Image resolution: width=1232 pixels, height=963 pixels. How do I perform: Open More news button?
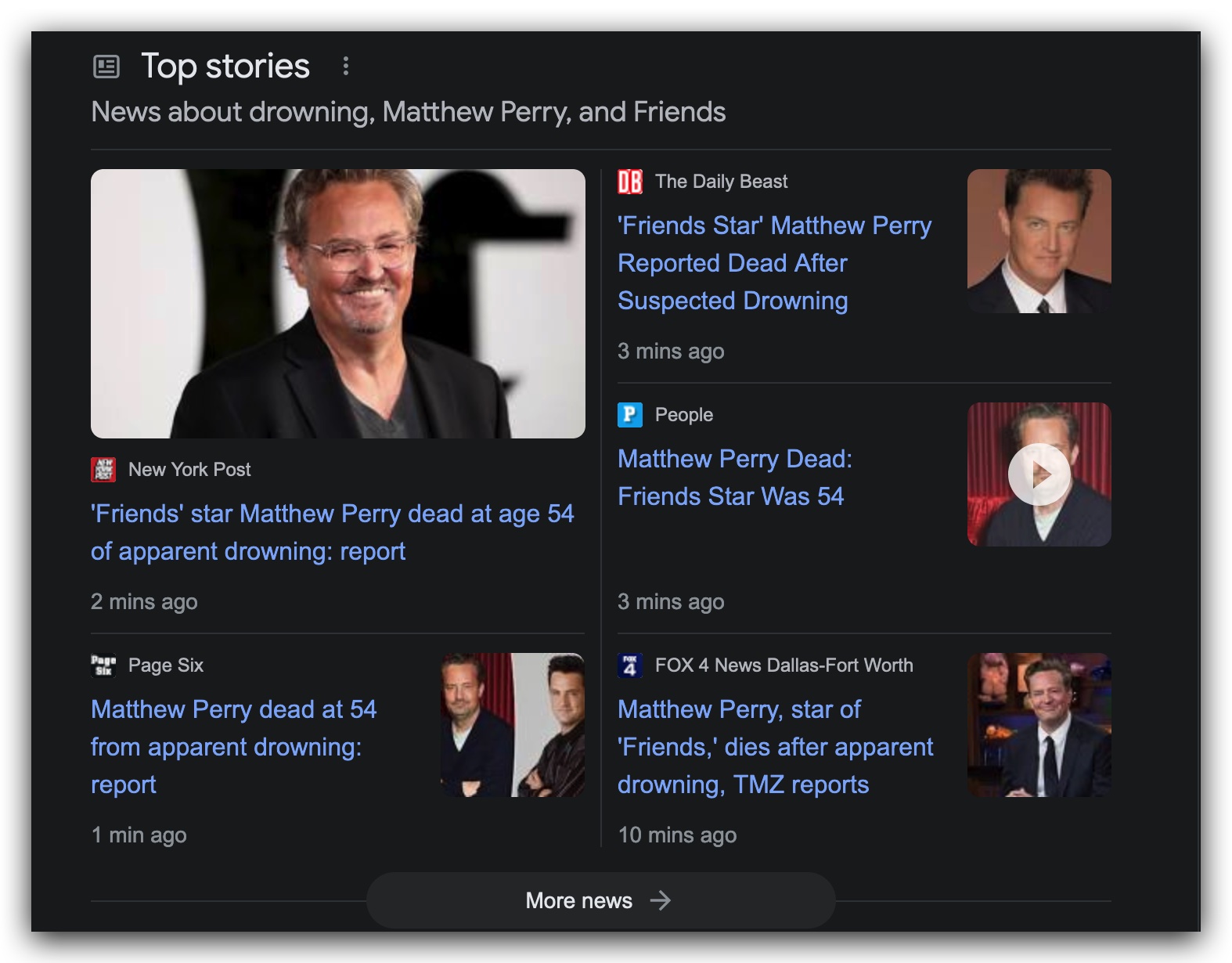tap(601, 900)
